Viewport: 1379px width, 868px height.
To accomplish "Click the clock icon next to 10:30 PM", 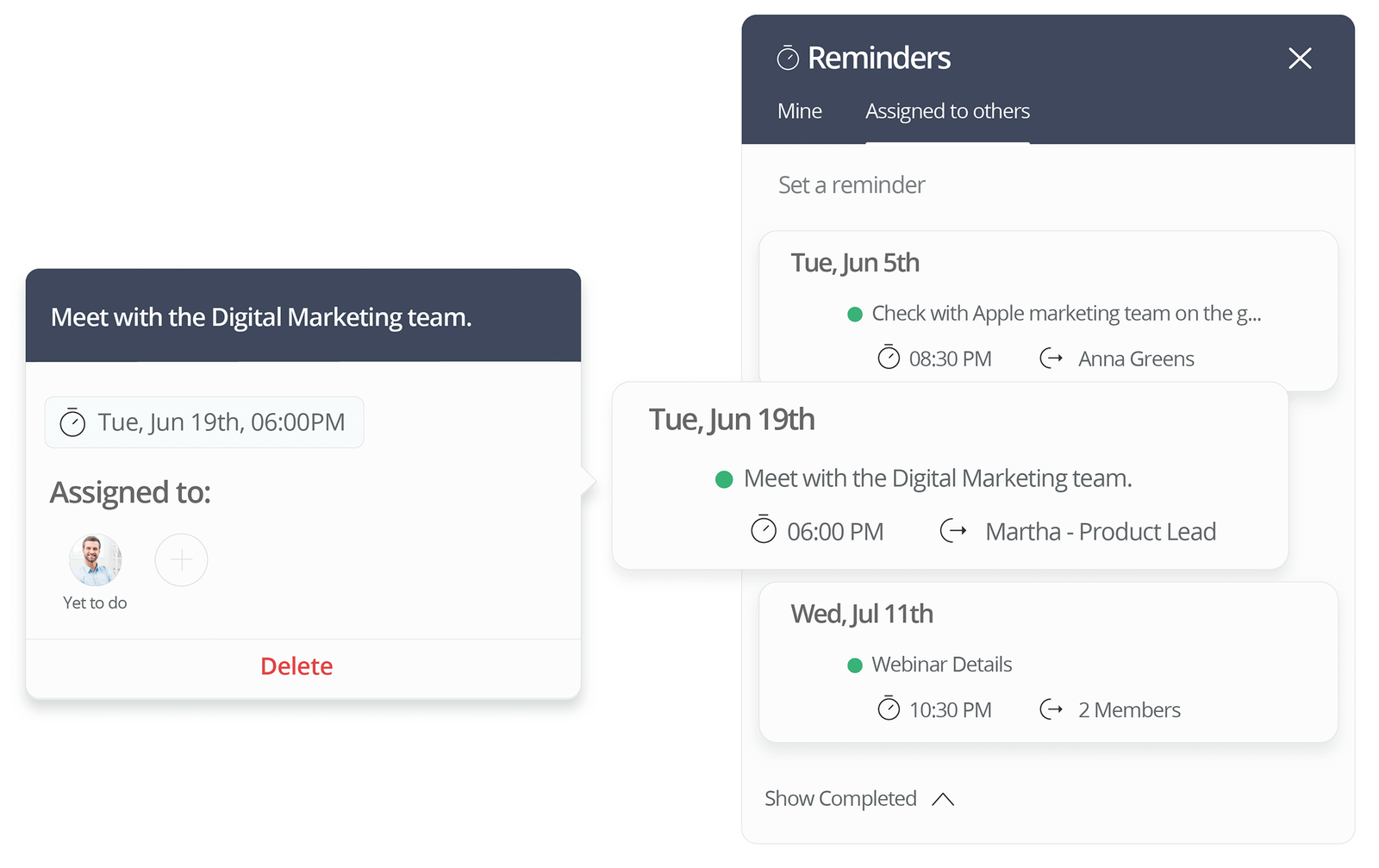I will pyautogui.click(x=889, y=709).
